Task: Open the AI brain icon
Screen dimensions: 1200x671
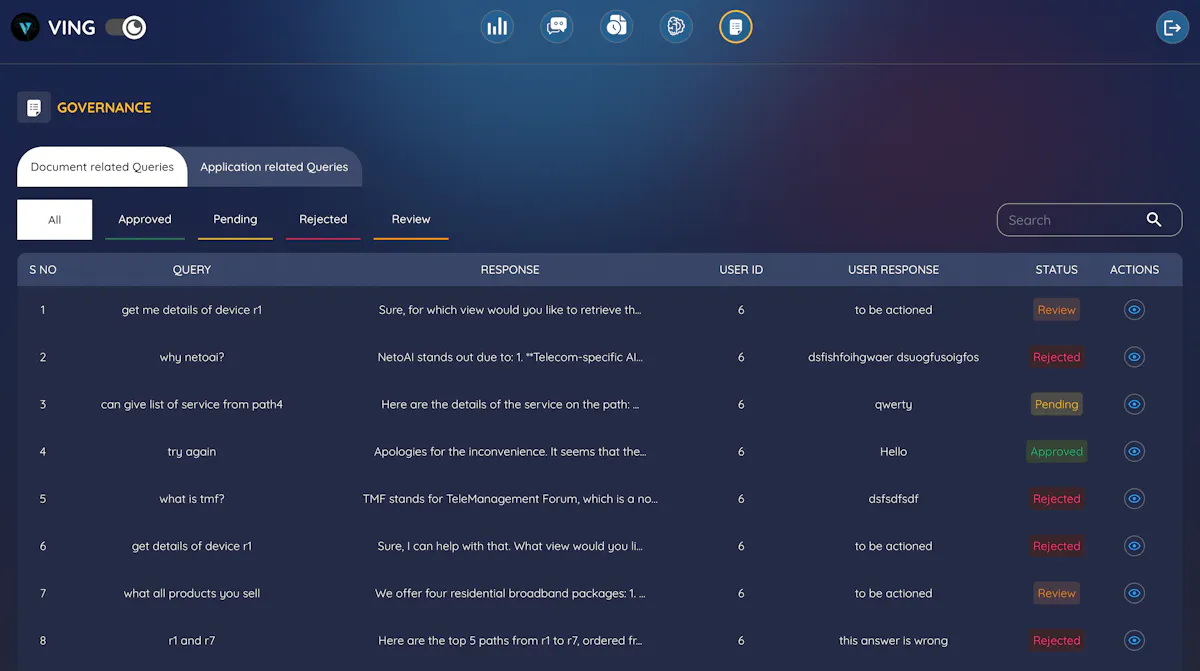Action: pyautogui.click(x=677, y=27)
